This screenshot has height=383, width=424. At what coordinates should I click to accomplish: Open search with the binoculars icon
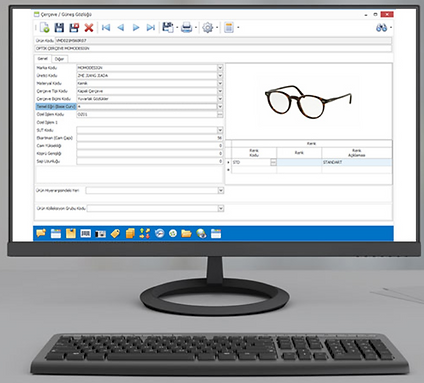tap(381, 28)
